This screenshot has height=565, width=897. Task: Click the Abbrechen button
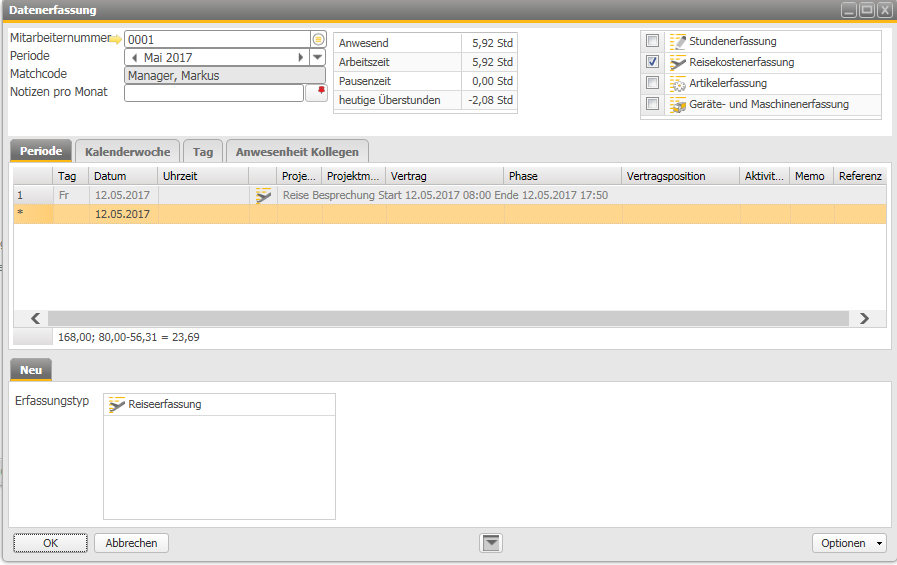pyautogui.click(x=132, y=543)
